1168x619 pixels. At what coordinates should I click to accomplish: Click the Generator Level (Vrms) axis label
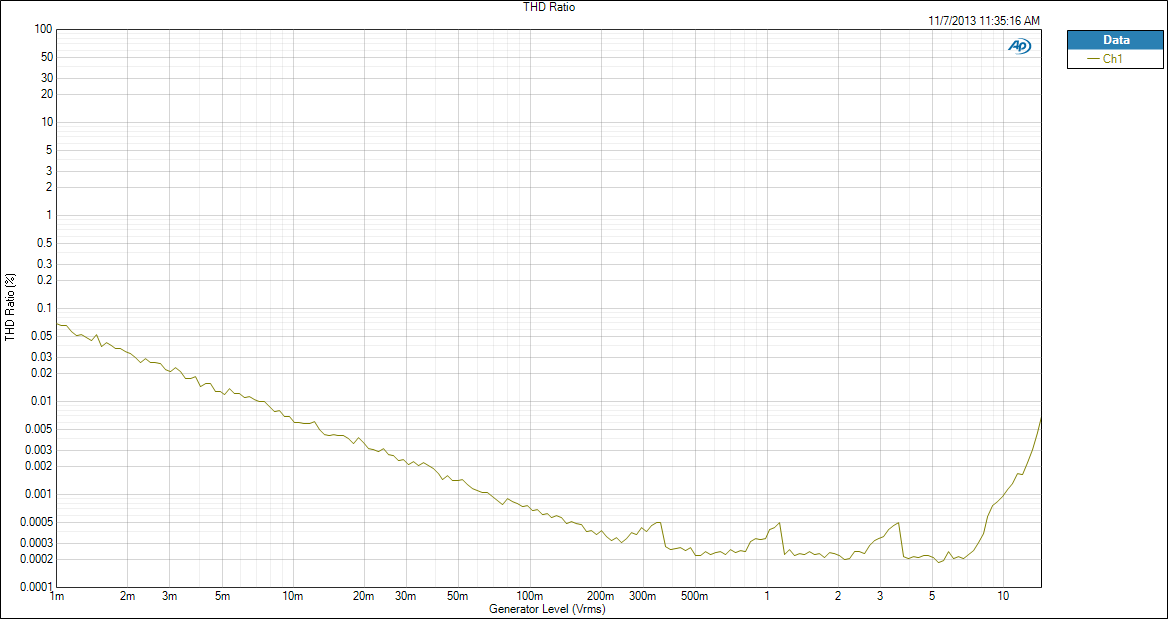547,609
